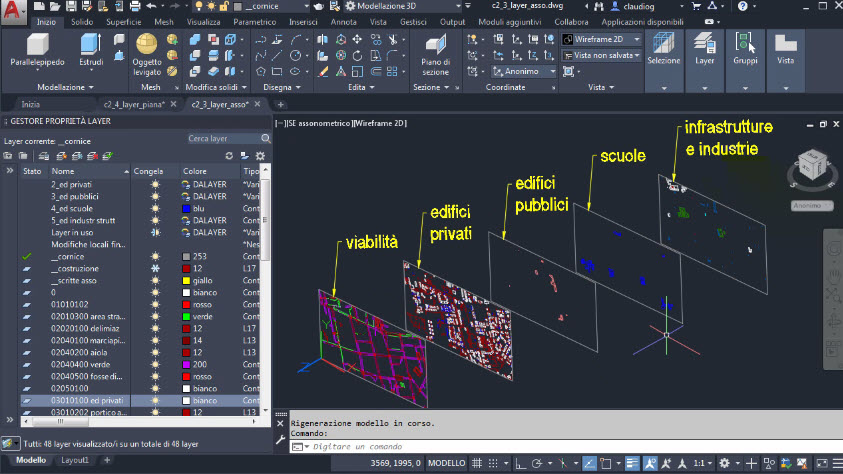Viewport: 843px width, 474px height.
Task: Click the shopping cart icon in title bar
Action: point(696,6)
